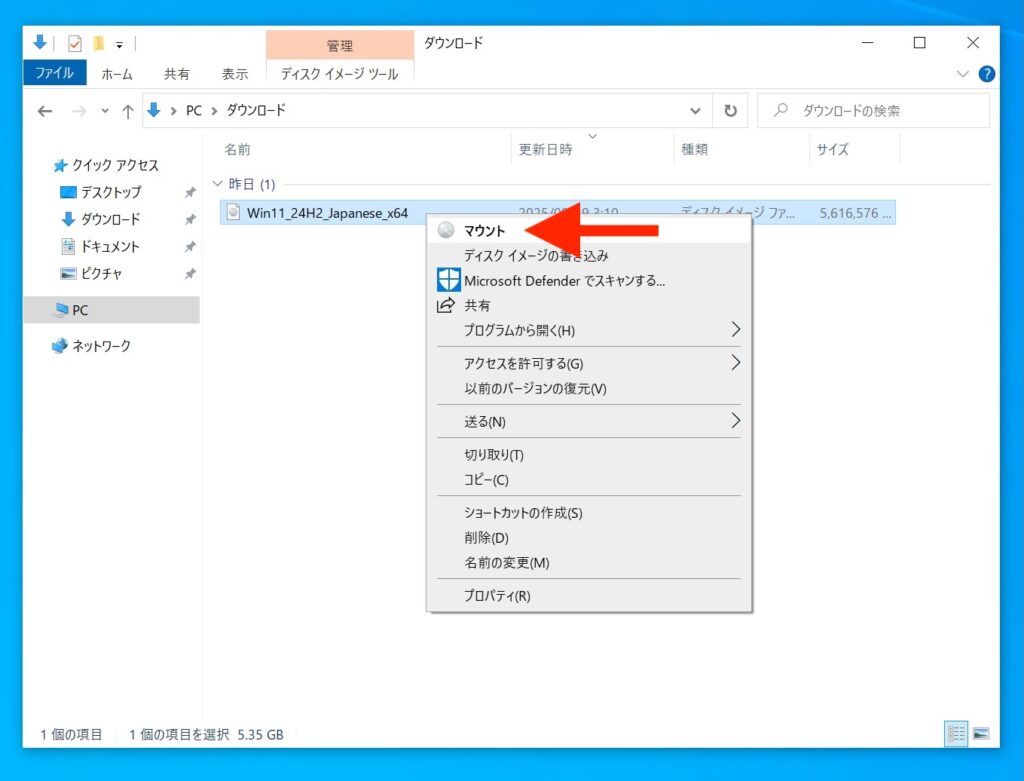Viewport: 1024px width, 781px height.
Task: Click the refresh button beside address bar
Action: (731, 111)
